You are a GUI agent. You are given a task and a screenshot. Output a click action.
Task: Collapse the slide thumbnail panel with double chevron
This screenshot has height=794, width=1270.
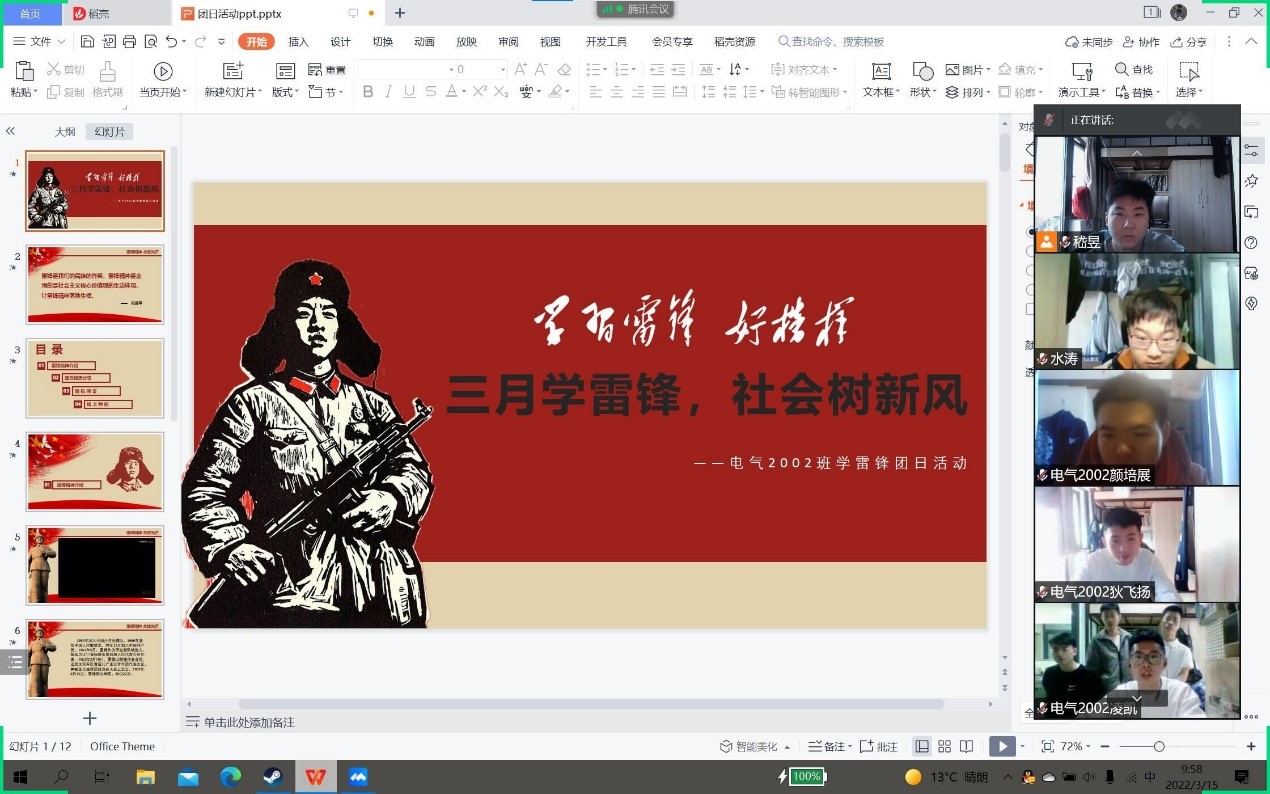pos(11,131)
